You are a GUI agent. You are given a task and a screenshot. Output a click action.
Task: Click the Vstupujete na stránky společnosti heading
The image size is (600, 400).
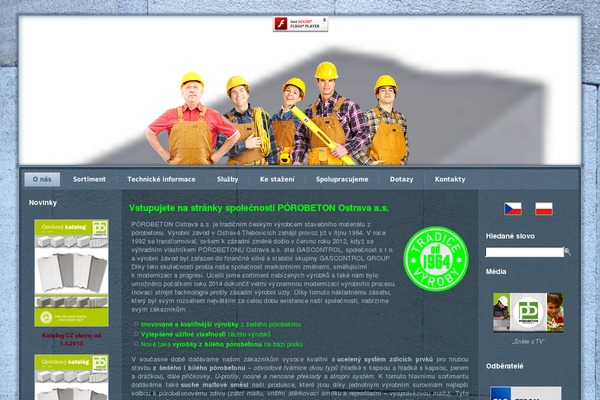tap(259, 208)
